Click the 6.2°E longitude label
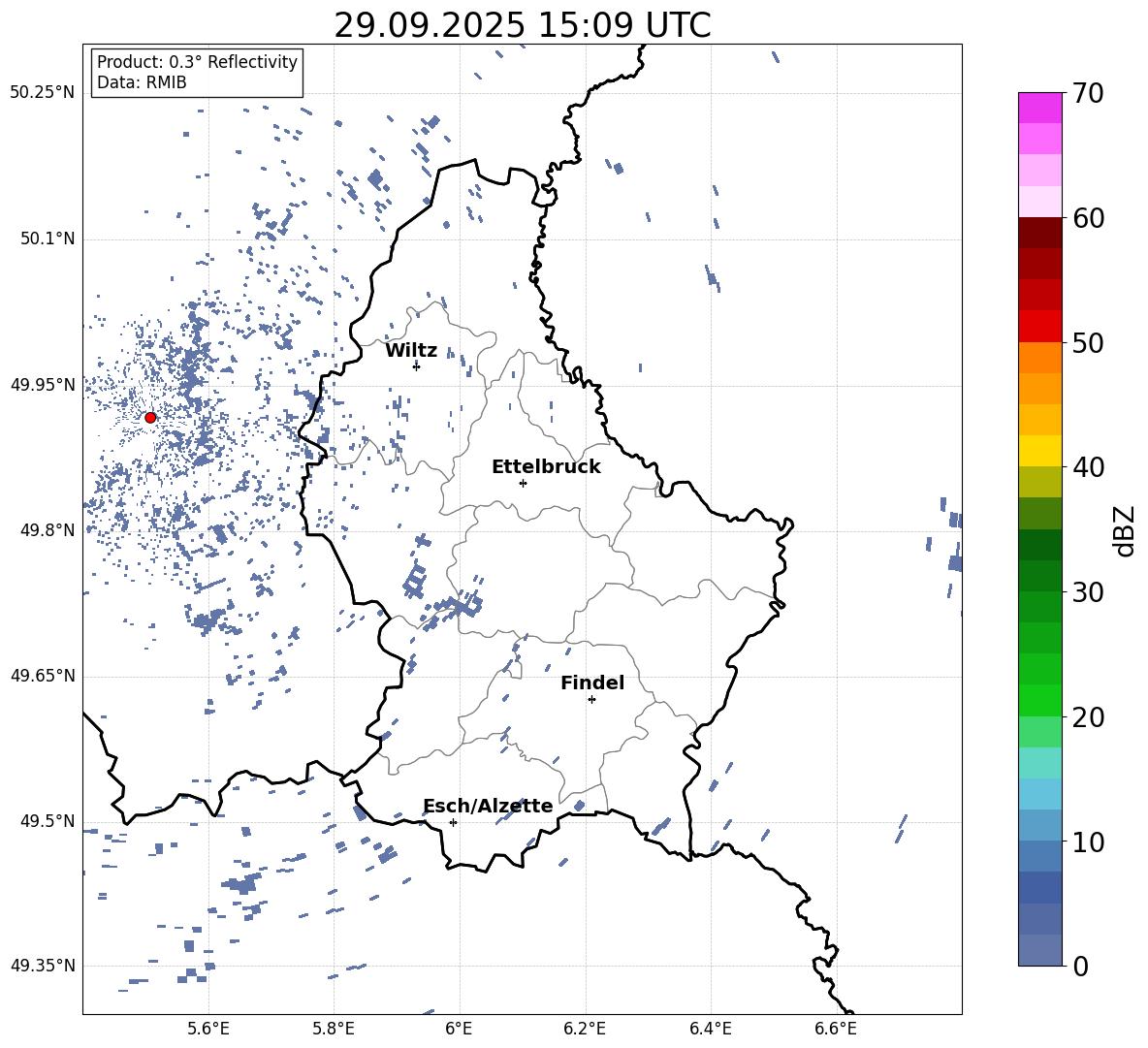The height and width of the screenshot is (1048, 1148). [x=585, y=1029]
